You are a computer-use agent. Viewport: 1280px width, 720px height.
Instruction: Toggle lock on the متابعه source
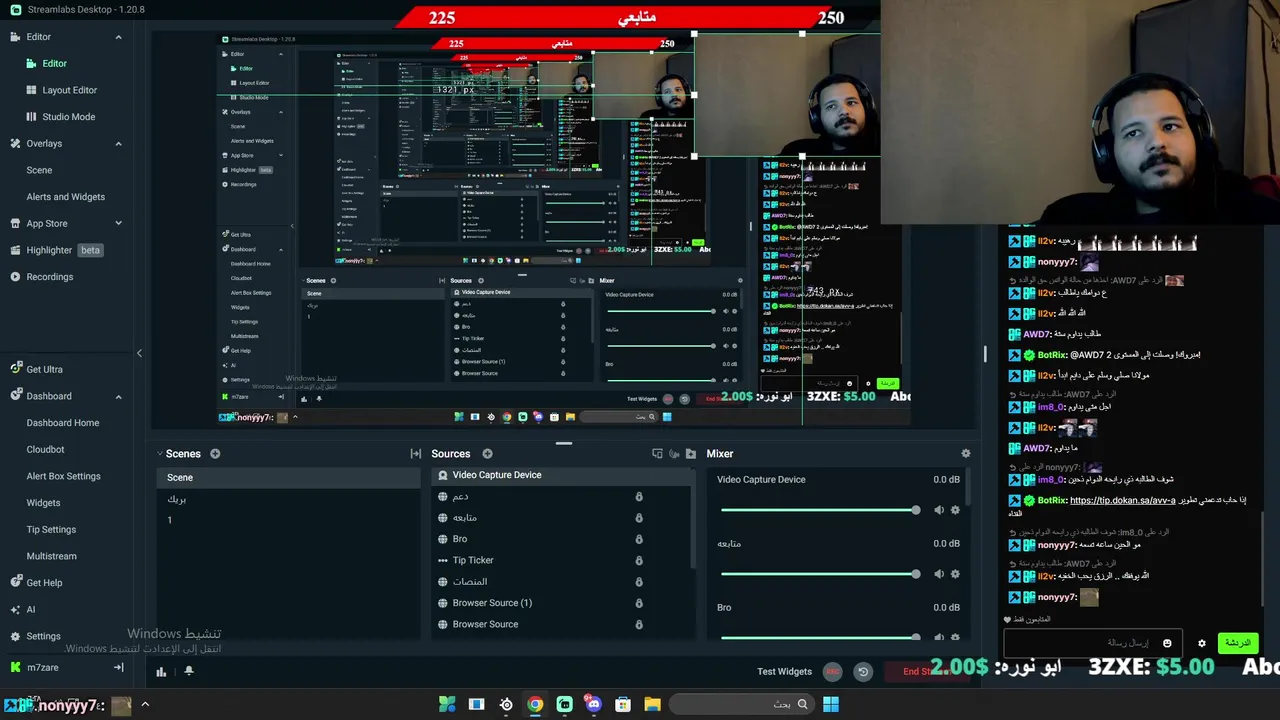tap(639, 518)
